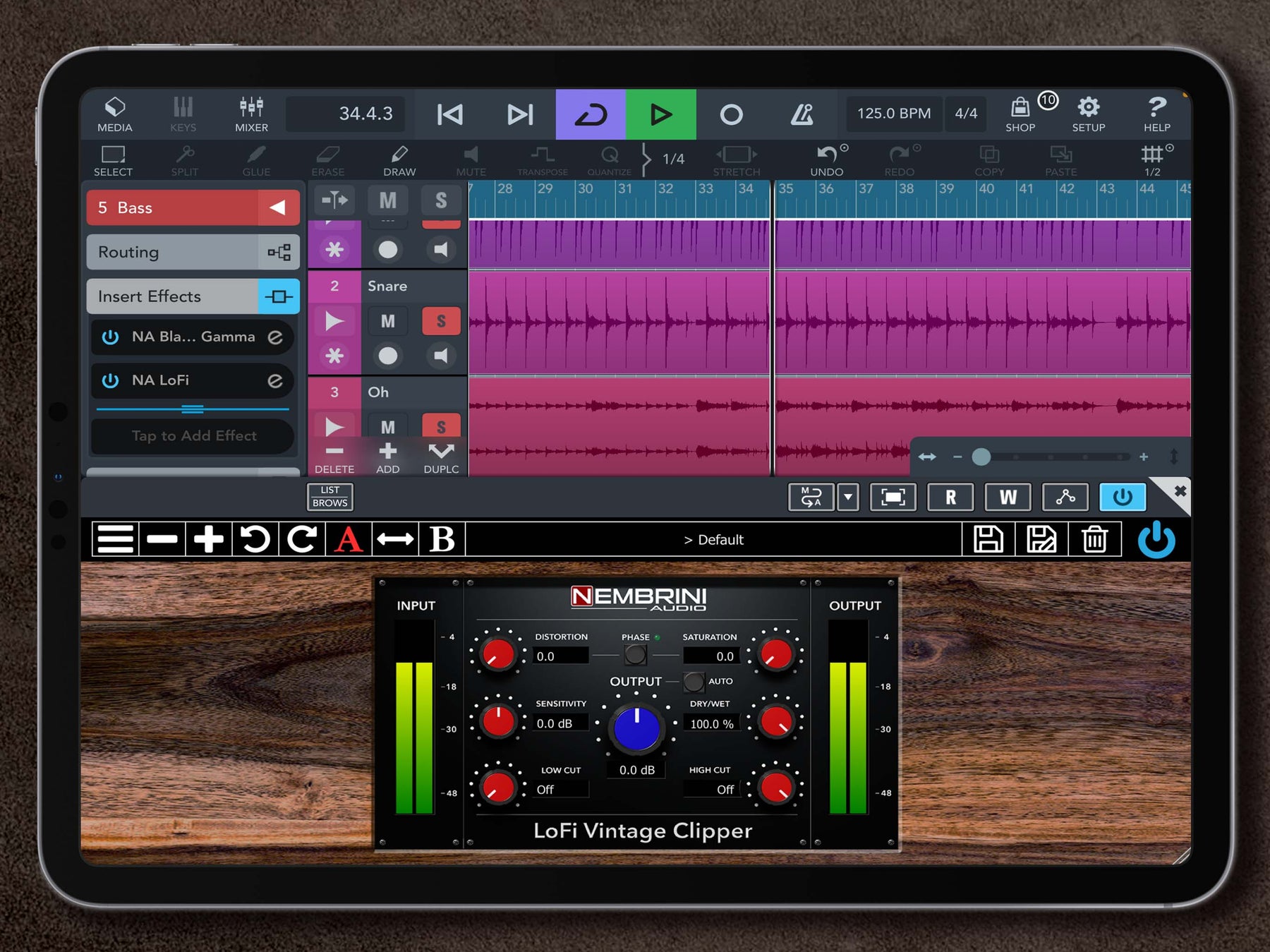Viewport: 1270px width, 952px height.
Task: Open the dropdown arrow next to M/A button
Action: [x=848, y=497]
